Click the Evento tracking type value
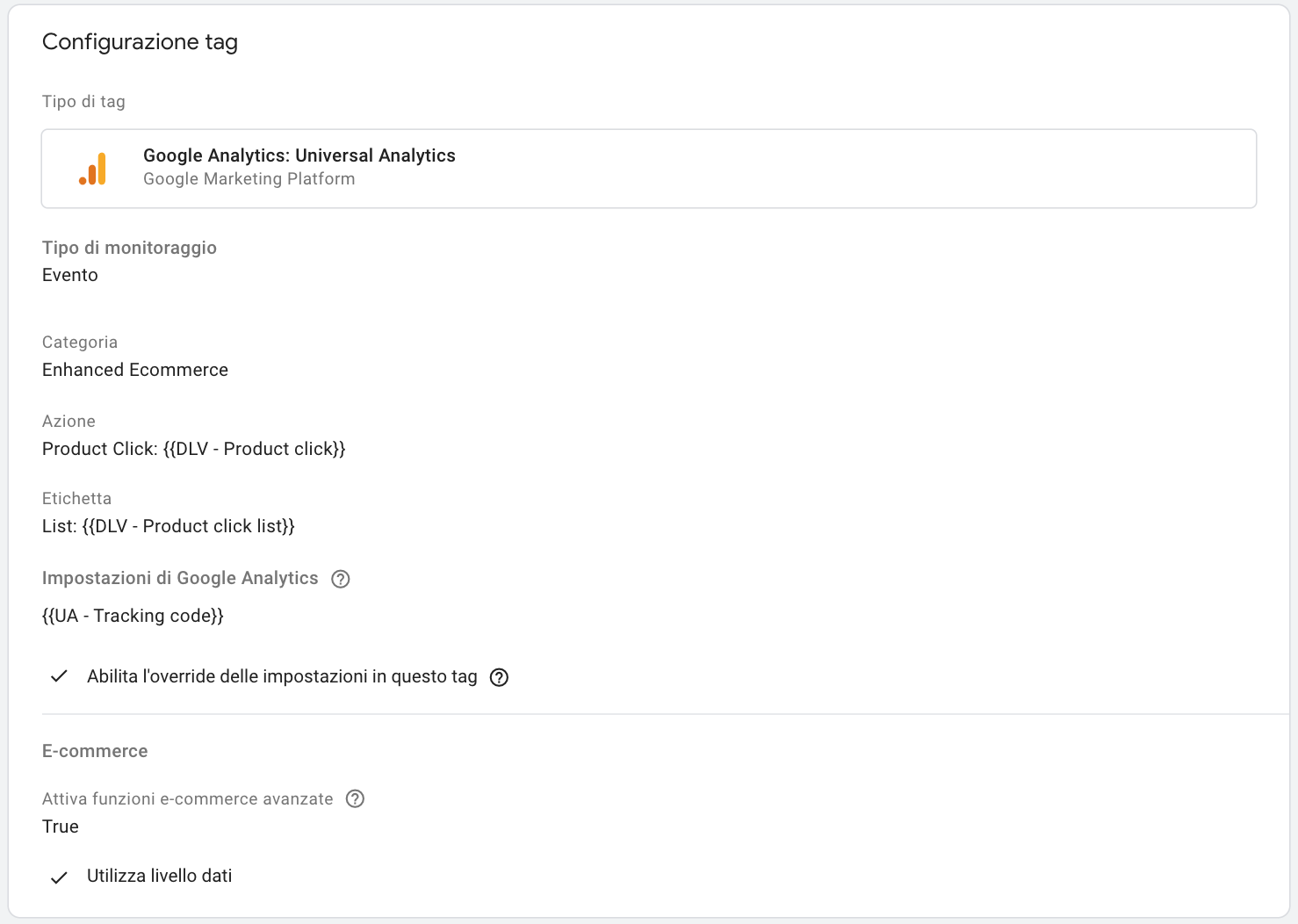 coord(70,275)
